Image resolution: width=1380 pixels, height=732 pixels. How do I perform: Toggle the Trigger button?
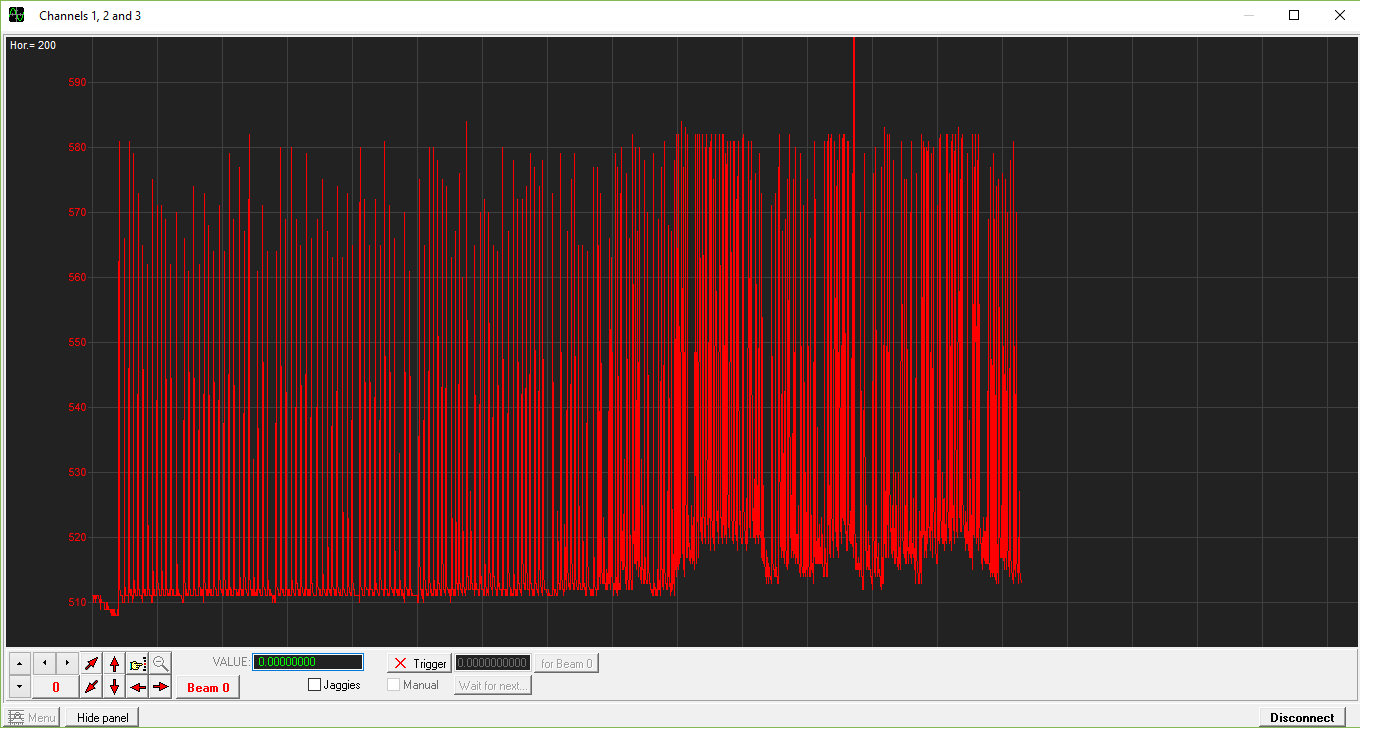click(419, 663)
